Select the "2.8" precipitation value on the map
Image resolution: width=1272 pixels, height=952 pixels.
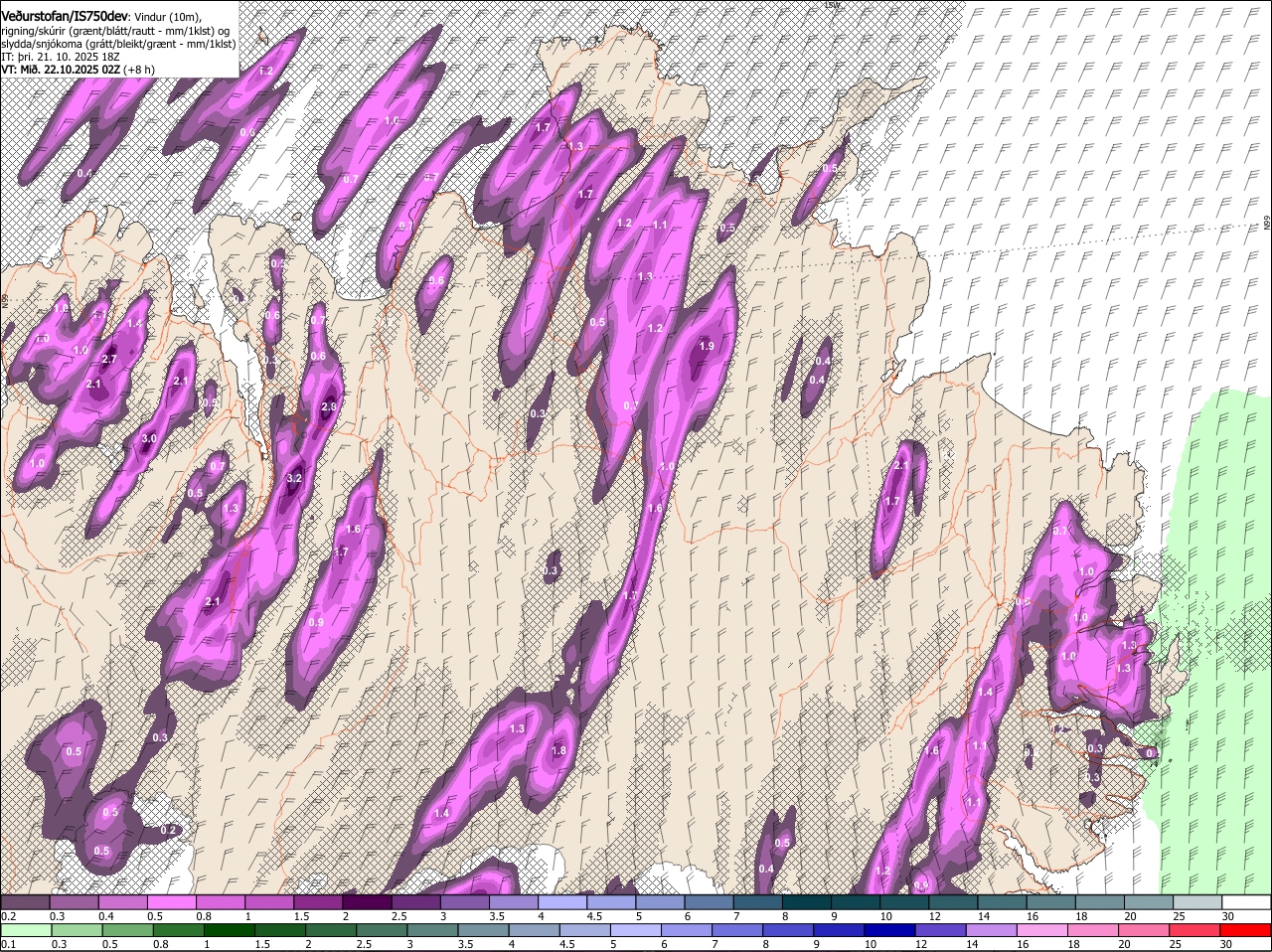(x=330, y=406)
